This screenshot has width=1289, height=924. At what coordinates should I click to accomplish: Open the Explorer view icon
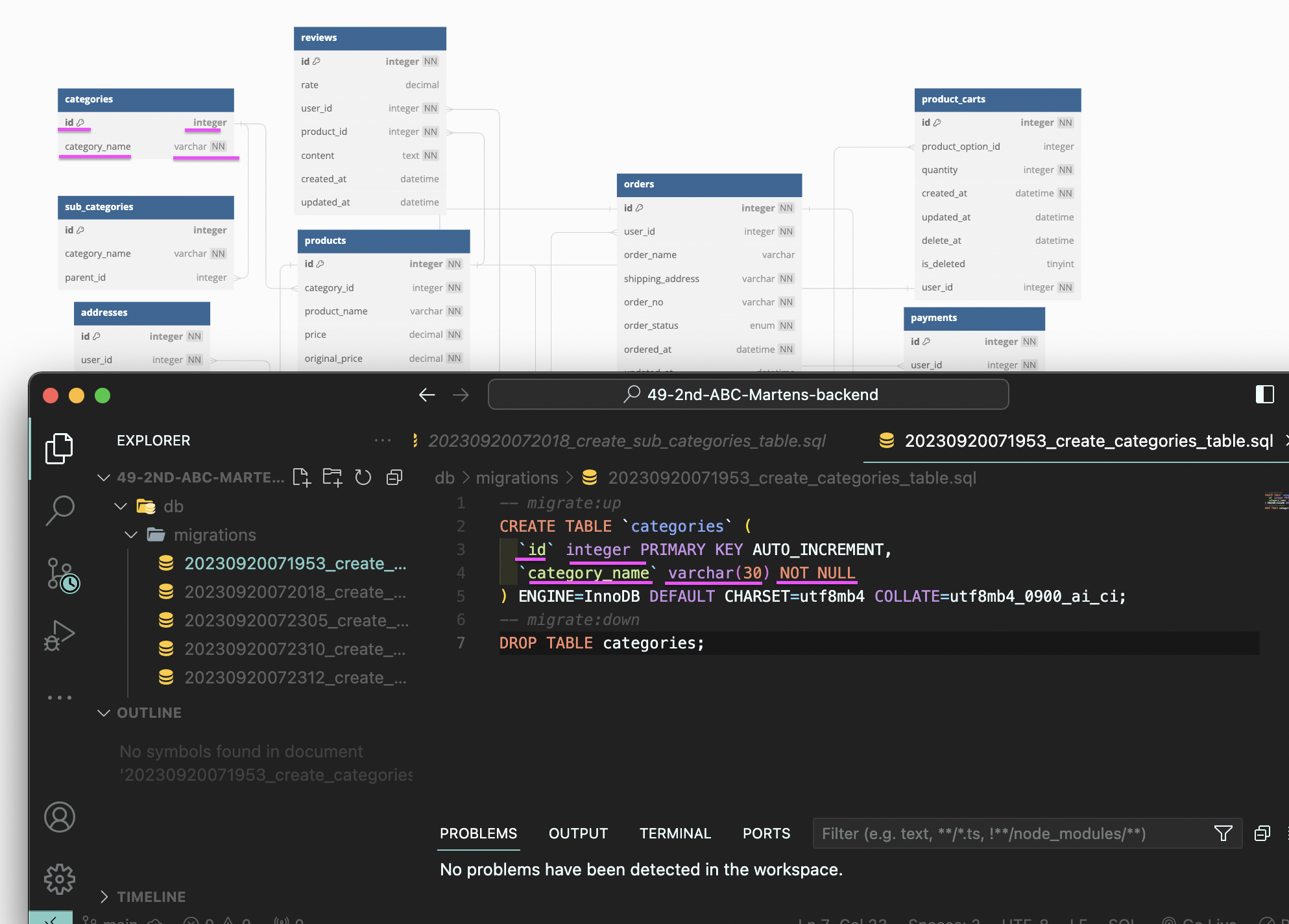tap(59, 448)
